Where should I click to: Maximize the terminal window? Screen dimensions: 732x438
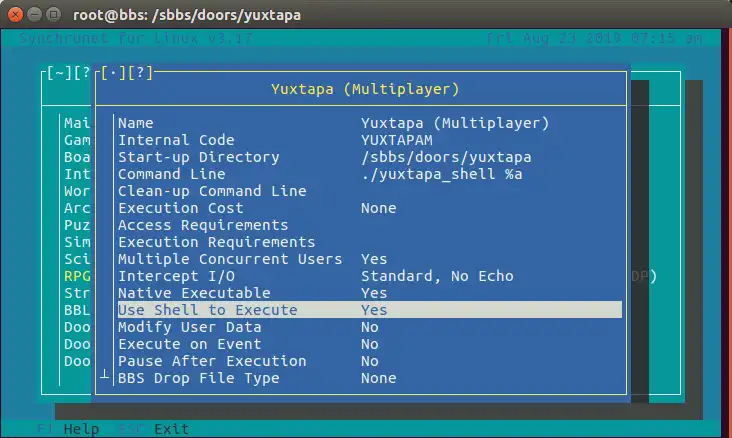[x=55, y=15]
